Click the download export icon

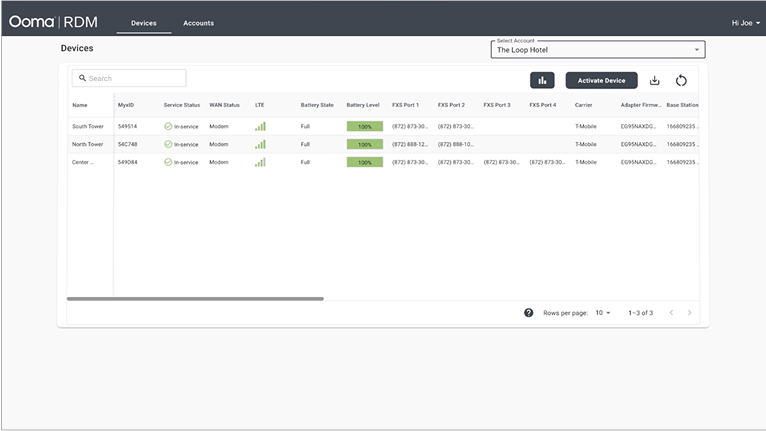point(655,80)
